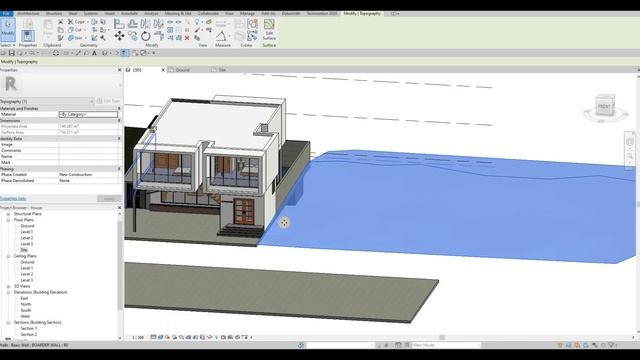Open the File menu tab

pos(6,13)
